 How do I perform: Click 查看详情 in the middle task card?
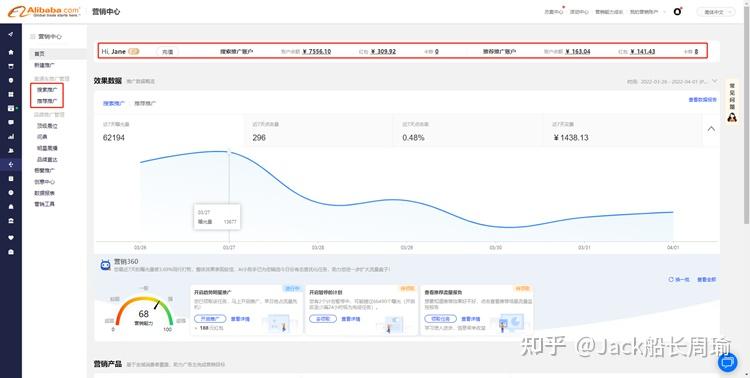[351, 319]
